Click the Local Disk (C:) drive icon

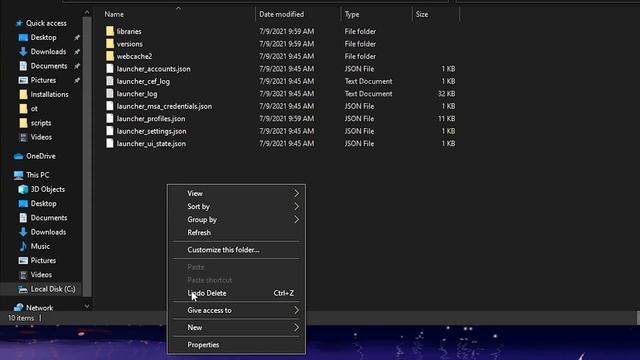pyautogui.click(x=23, y=289)
